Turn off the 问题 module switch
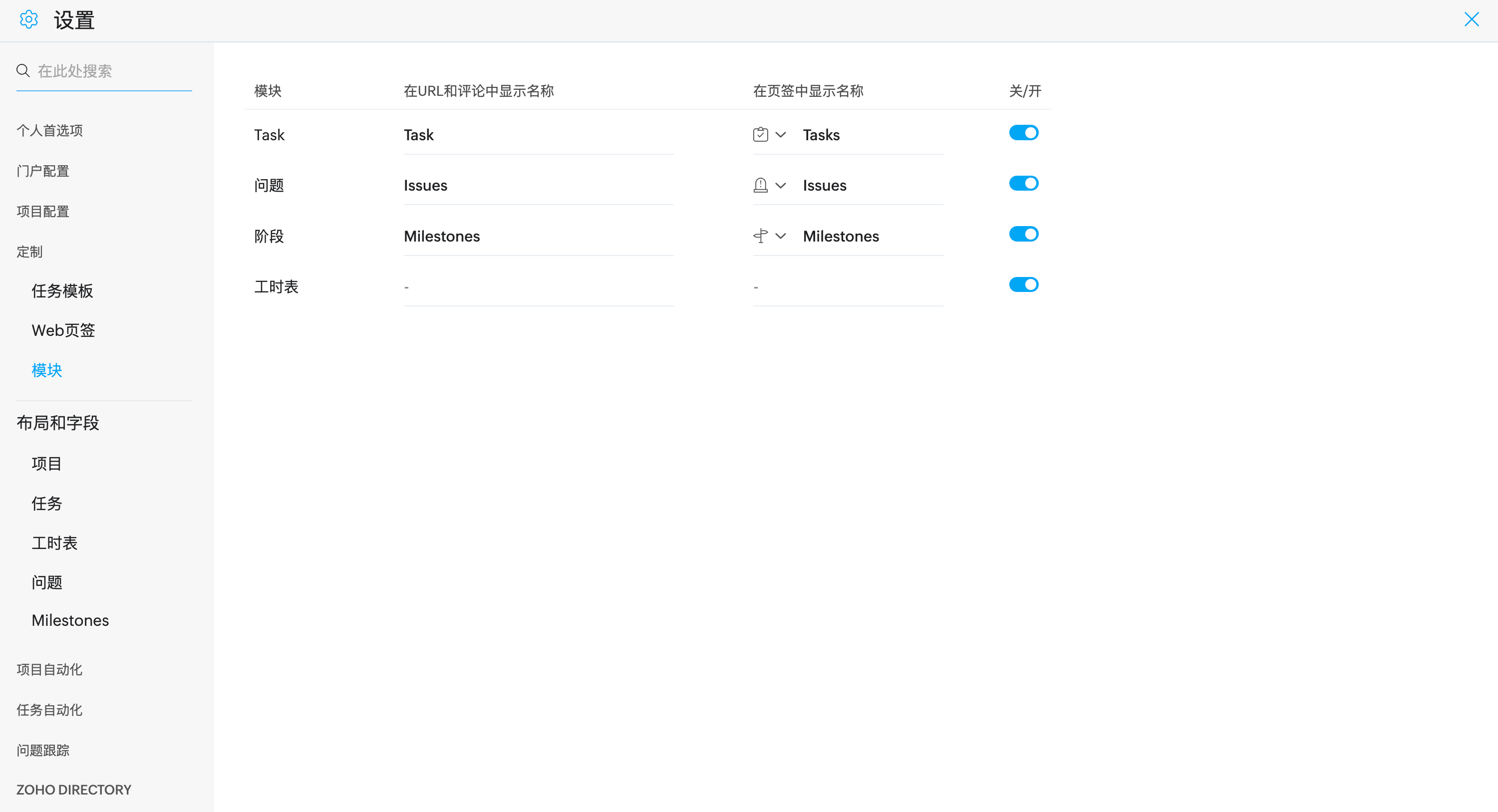Screen dimensions: 1498x812 1023,184
